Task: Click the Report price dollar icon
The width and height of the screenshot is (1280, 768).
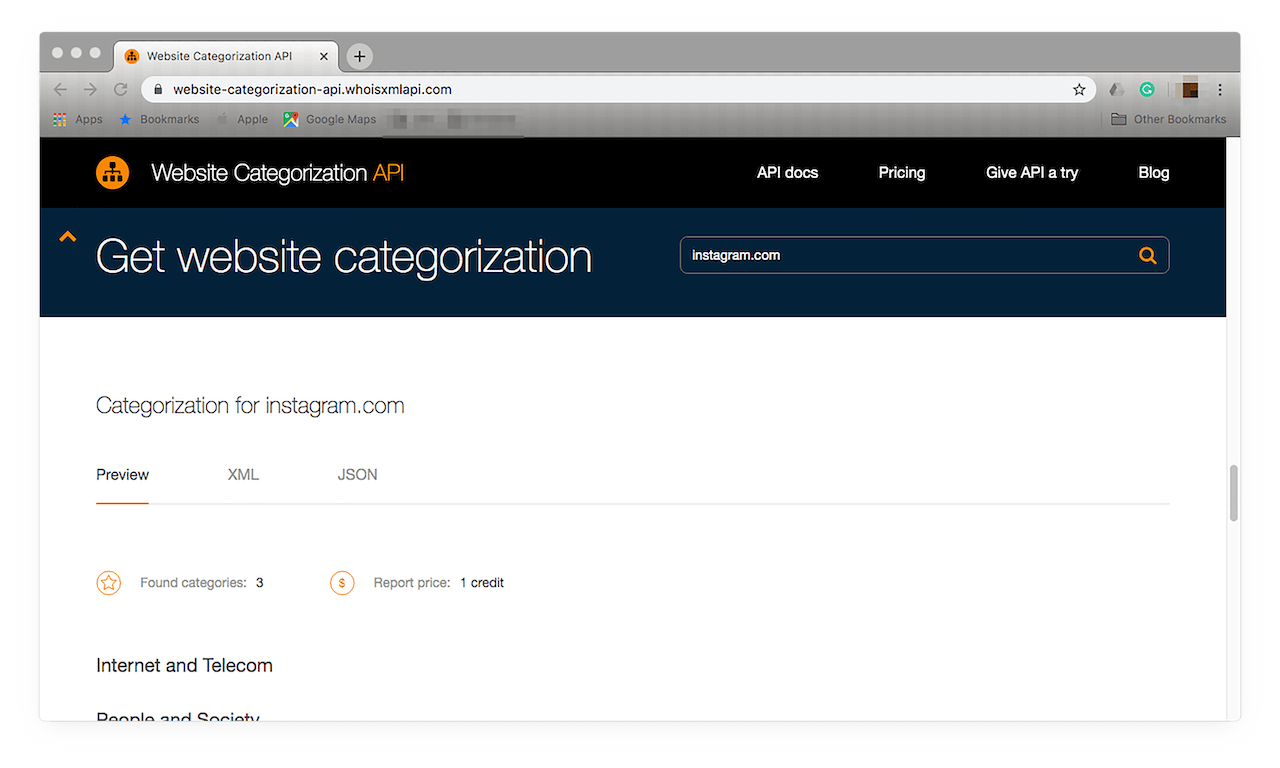Action: coord(342,582)
